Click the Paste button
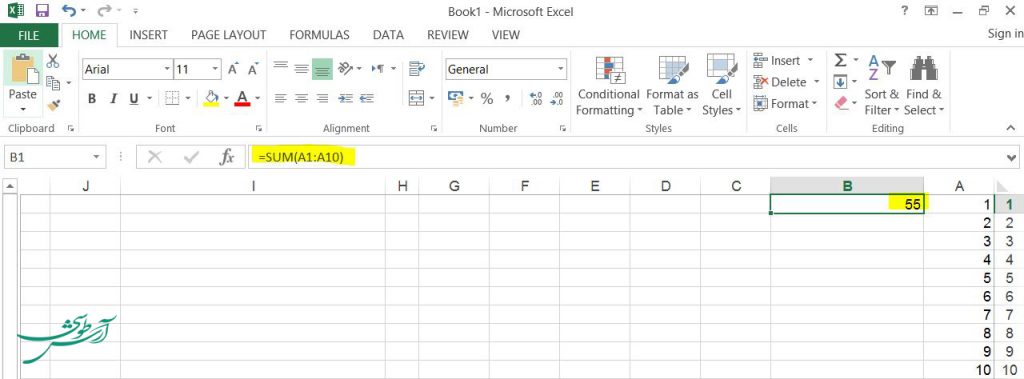The width and height of the screenshot is (1024, 379). point(23,84)
